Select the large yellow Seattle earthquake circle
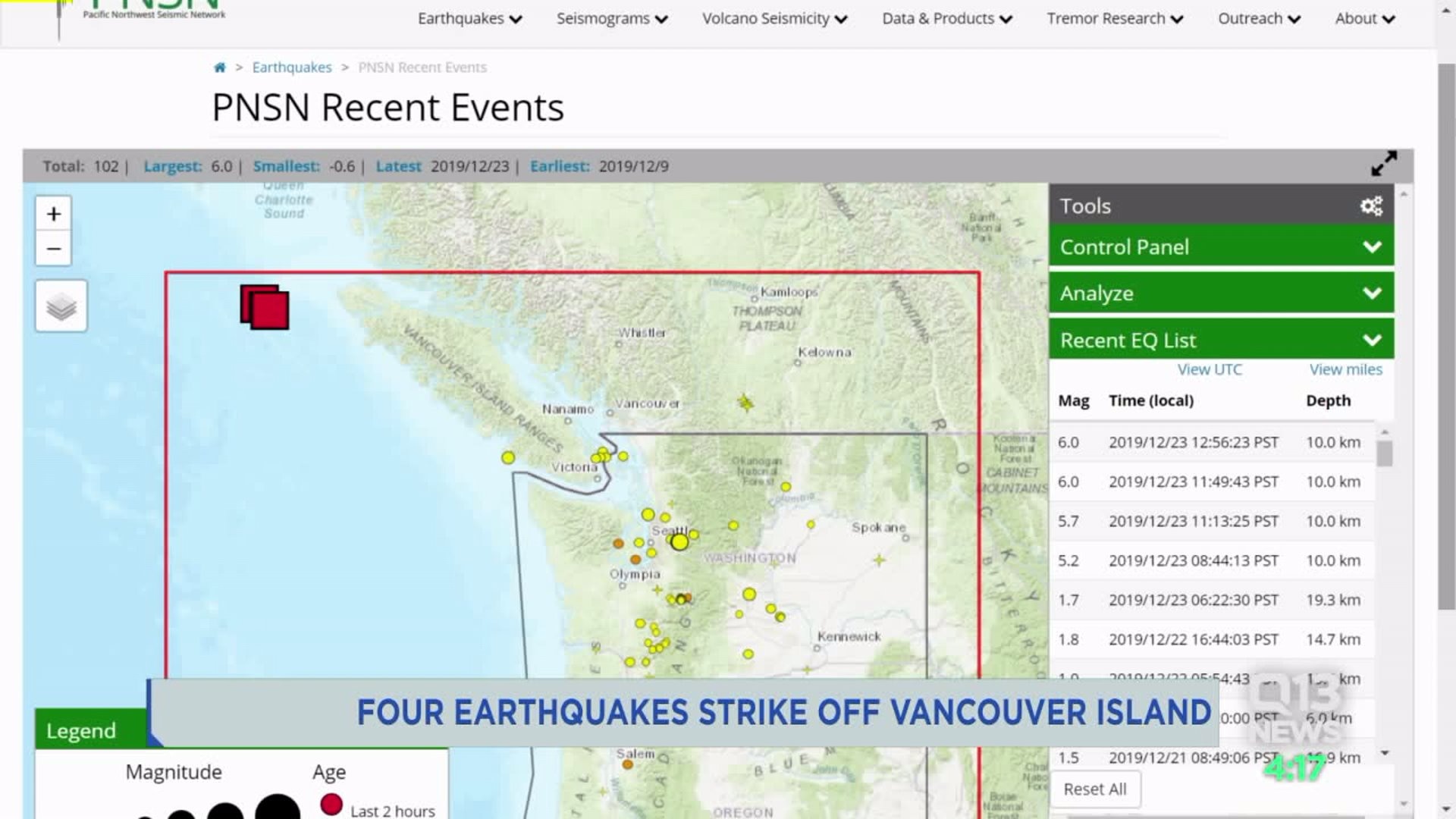The image size is (1456, 819). pos(679,541)
